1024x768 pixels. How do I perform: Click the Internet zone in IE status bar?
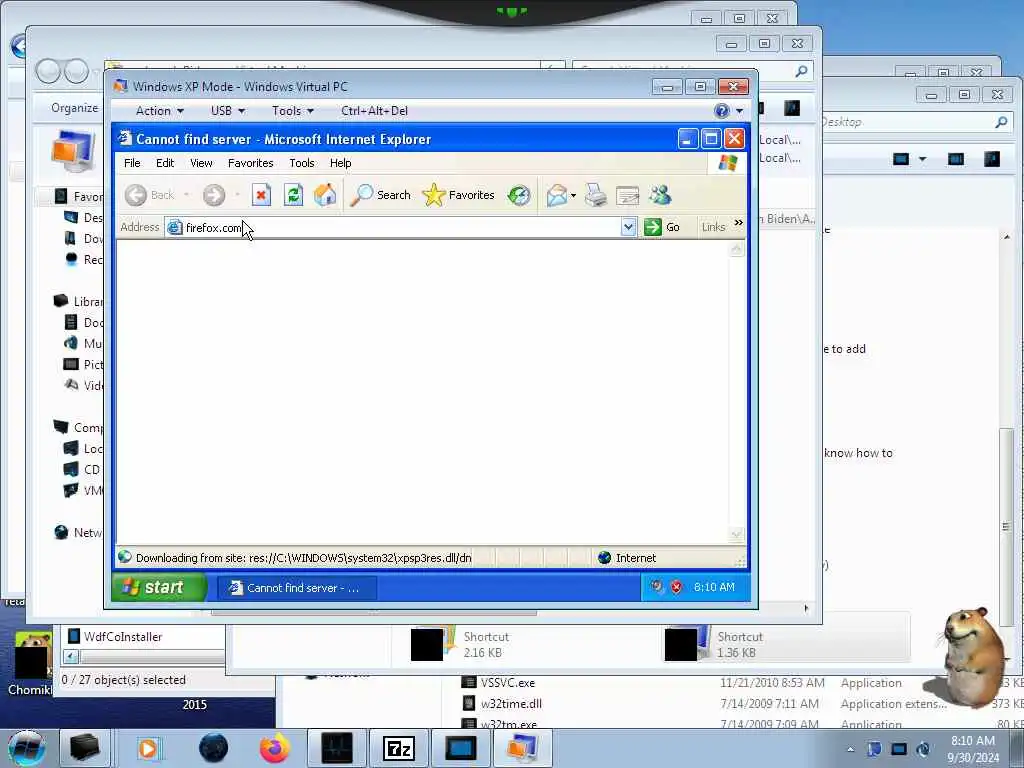627,558
